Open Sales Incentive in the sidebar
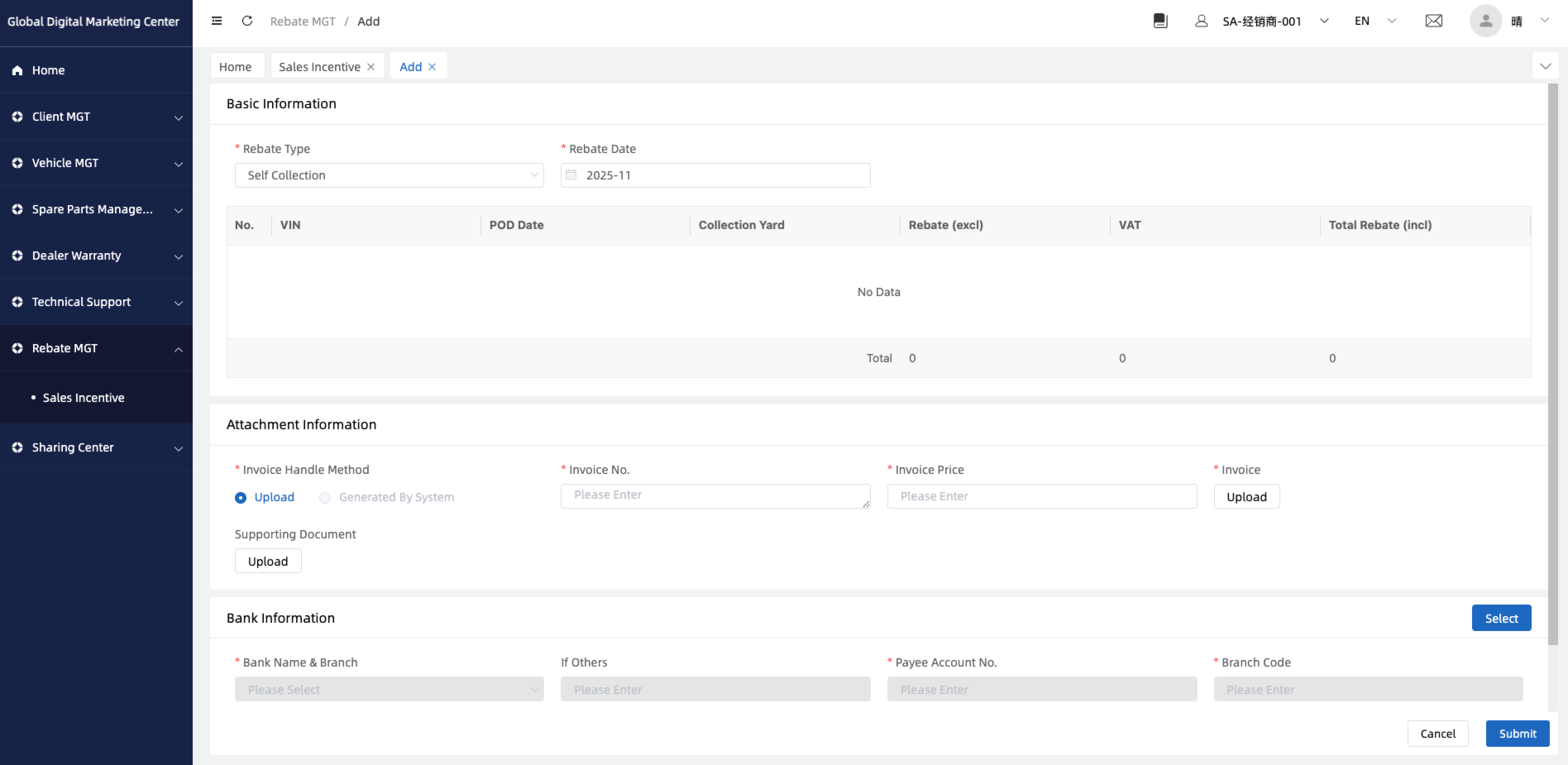 [x=84, y=398]
